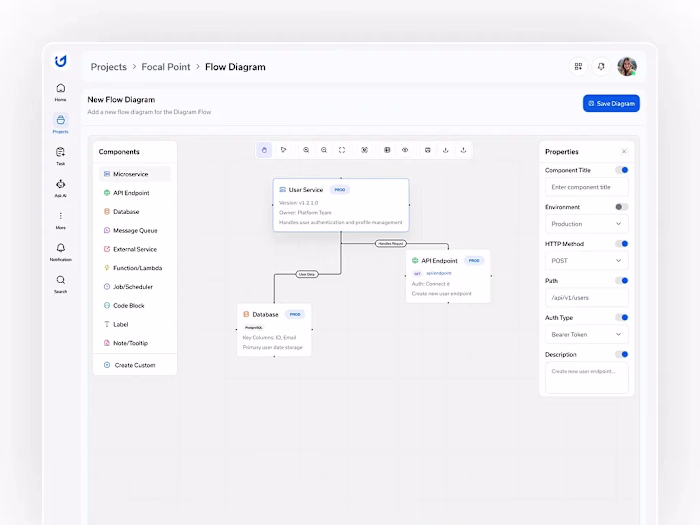Open More options in the sidebar
The height and width of the screenshot is (525, 700).
click(61, 220)
